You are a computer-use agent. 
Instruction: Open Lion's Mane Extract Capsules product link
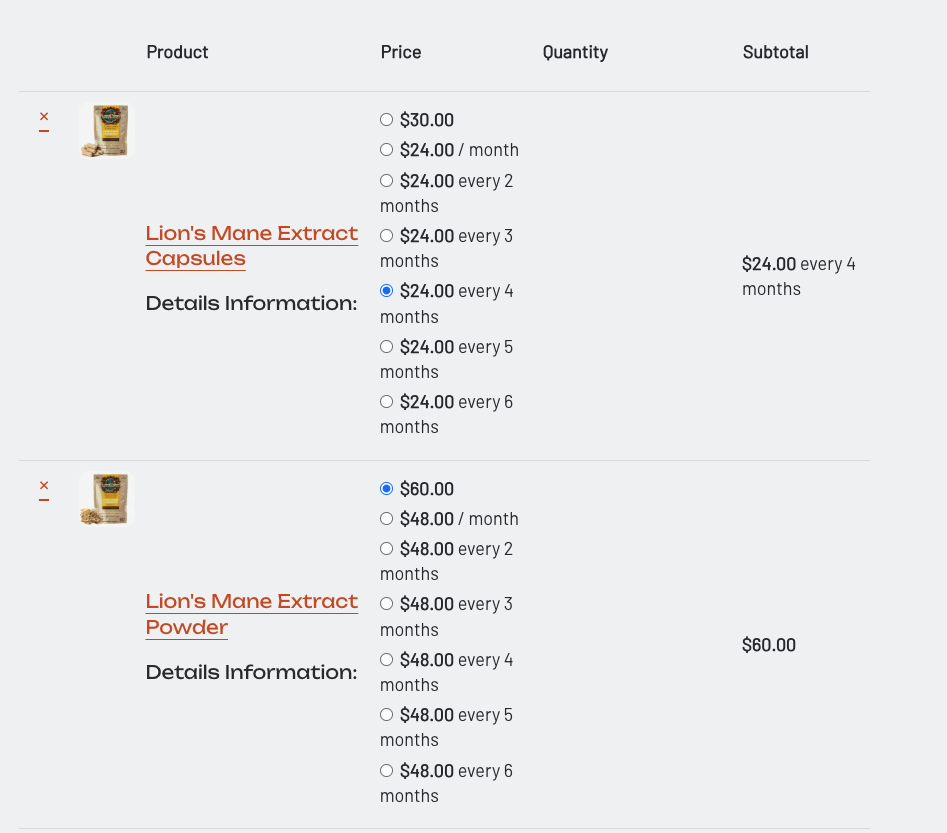point(252,246)
